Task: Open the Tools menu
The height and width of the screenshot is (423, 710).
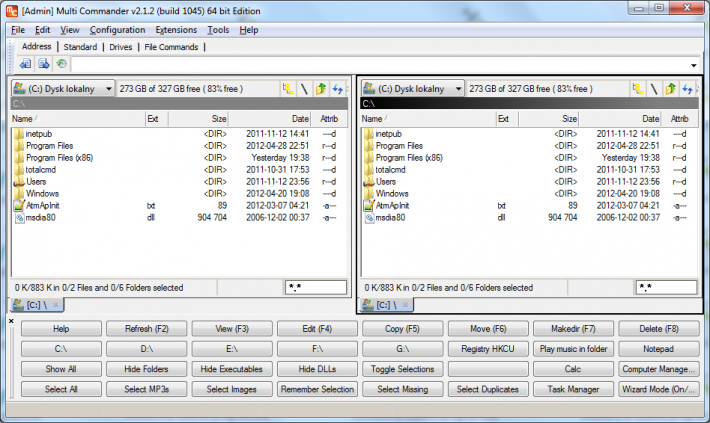Action: pos(218,30)
